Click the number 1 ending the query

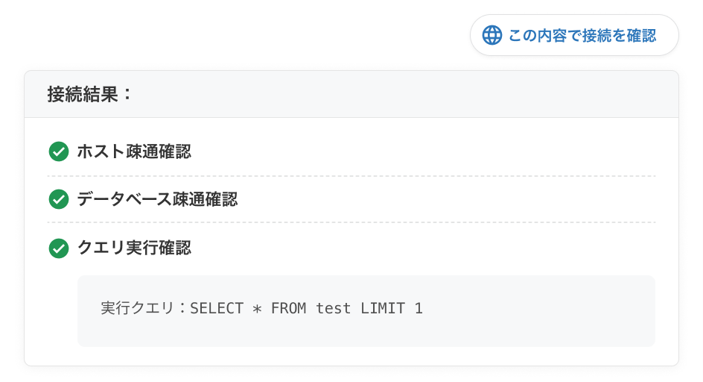[418, 308]
